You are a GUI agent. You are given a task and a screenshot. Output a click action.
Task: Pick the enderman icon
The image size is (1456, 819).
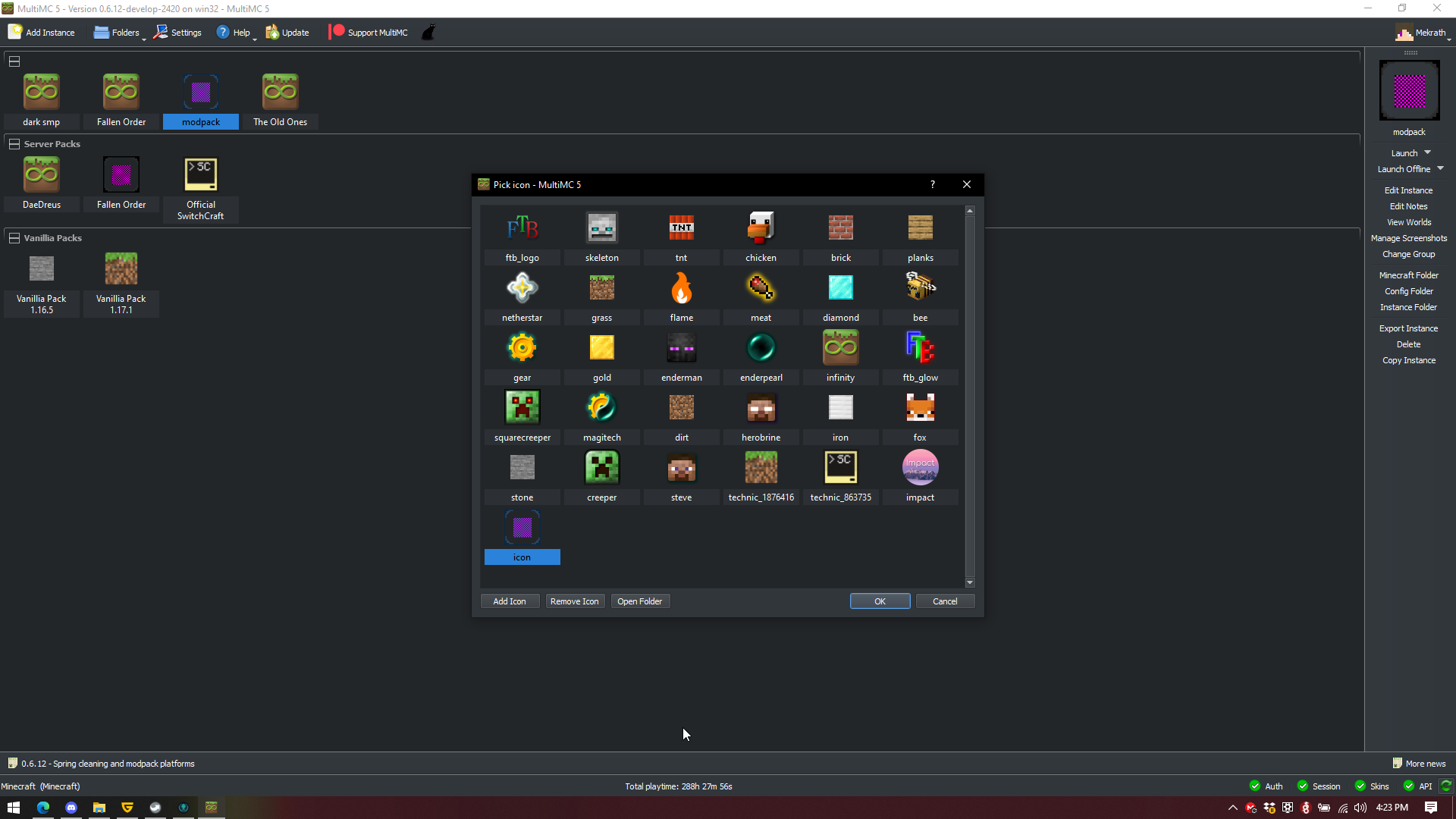pyautogui.click(x=681, y=347)
